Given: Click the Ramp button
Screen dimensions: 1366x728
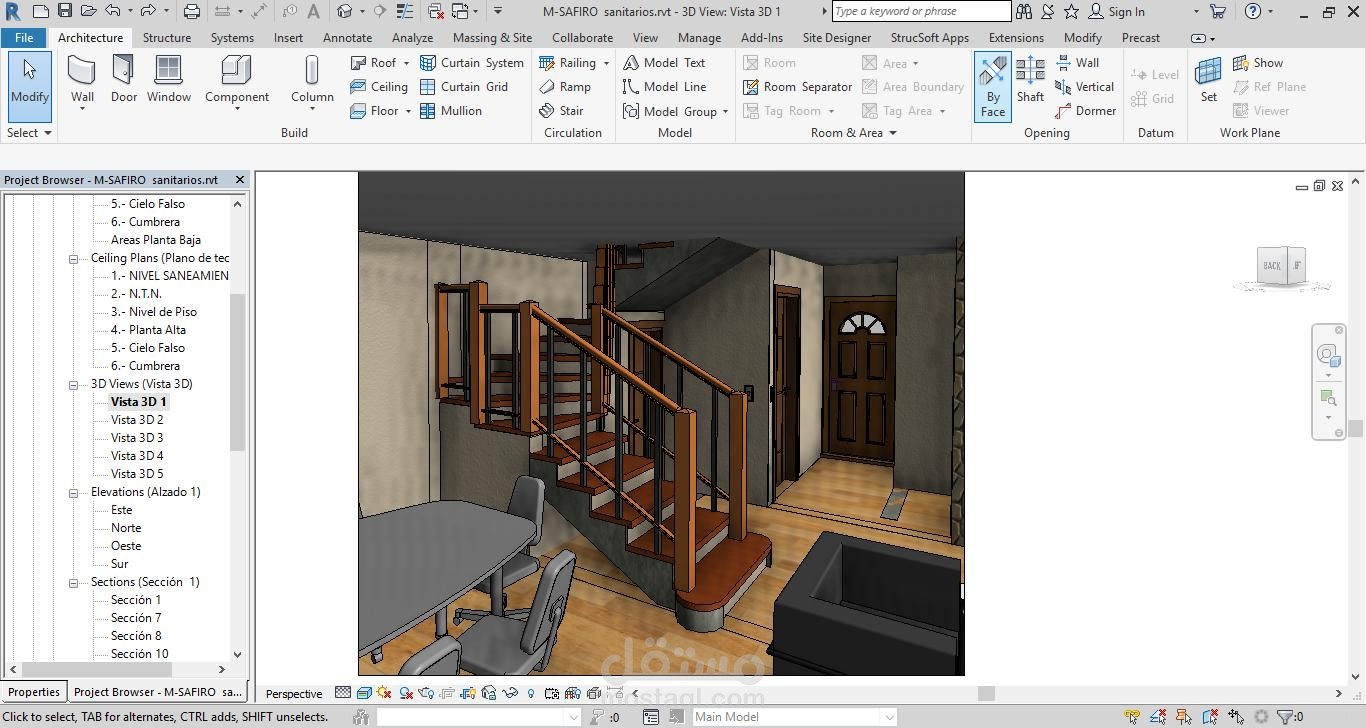Looking at the screenshot, I should (x=564, y=86).
